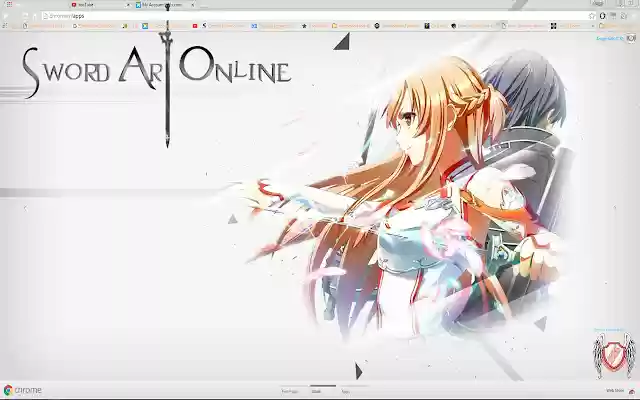640x400 pixels.
Task: Click the blue sign-in link at top right
Action: coord(610,38)
